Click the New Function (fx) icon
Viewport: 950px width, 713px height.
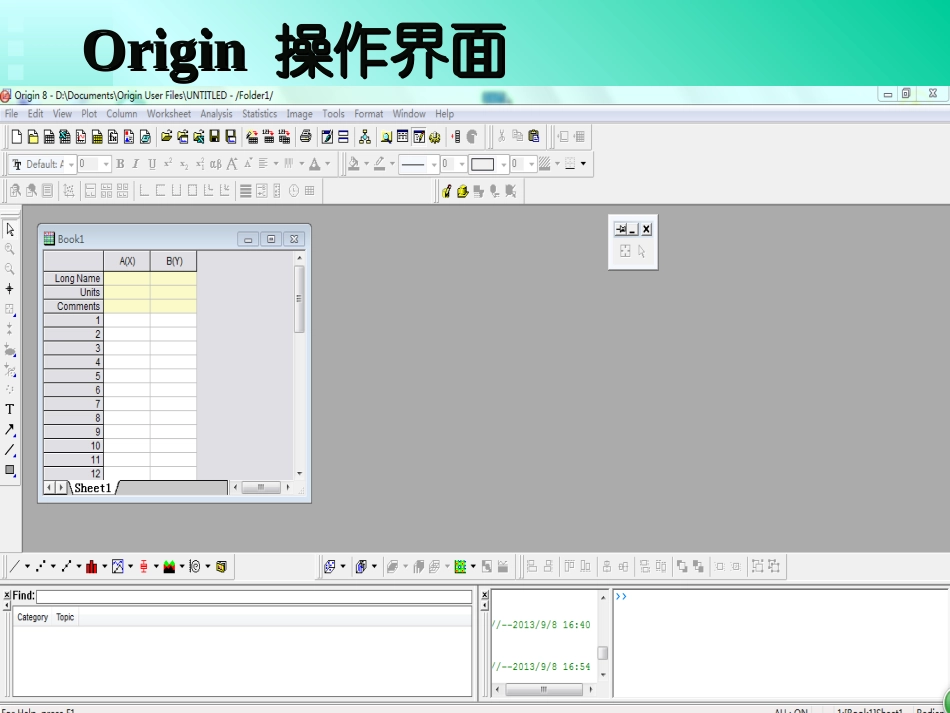coord(113,137)
